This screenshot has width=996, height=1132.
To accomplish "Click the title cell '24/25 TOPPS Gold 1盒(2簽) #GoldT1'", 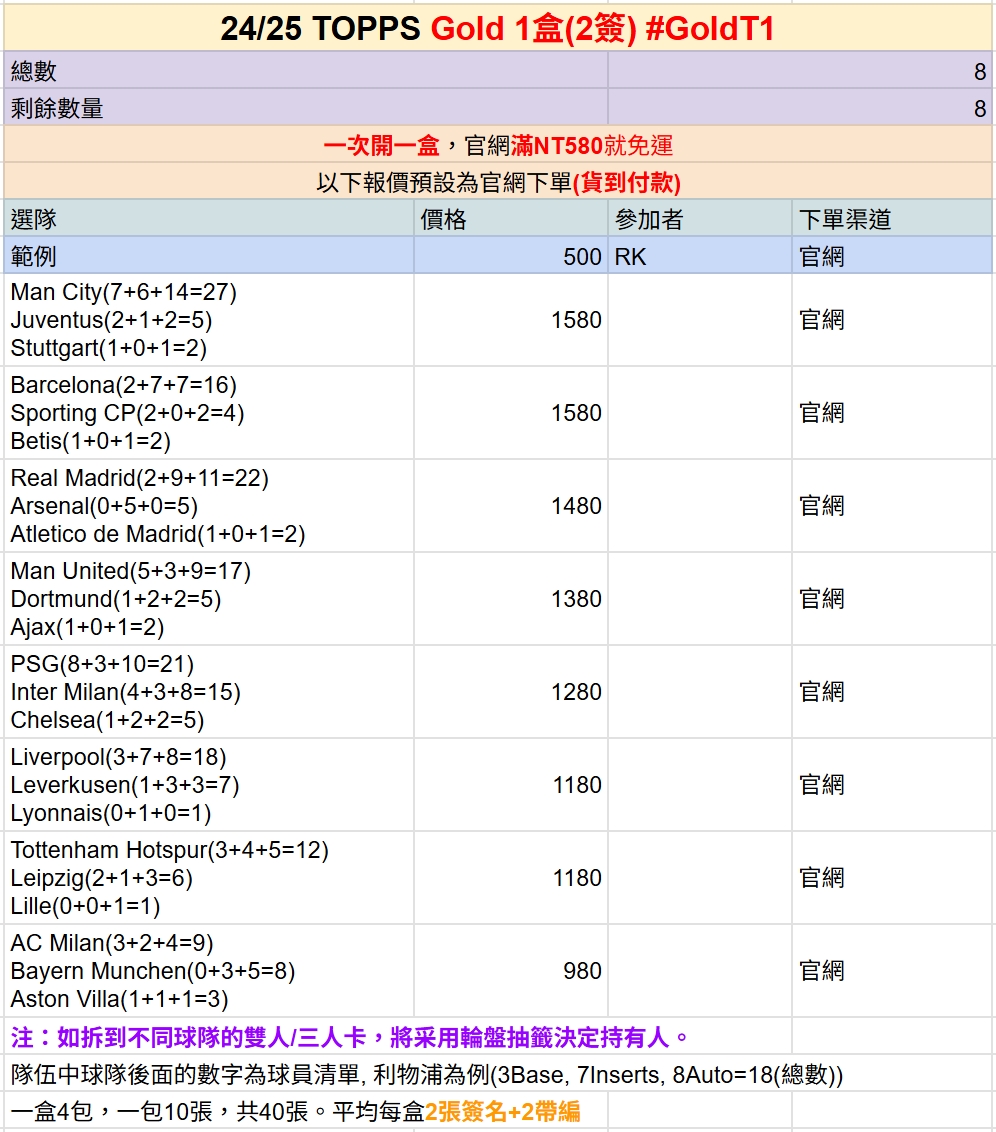I will tap(497, 27).
